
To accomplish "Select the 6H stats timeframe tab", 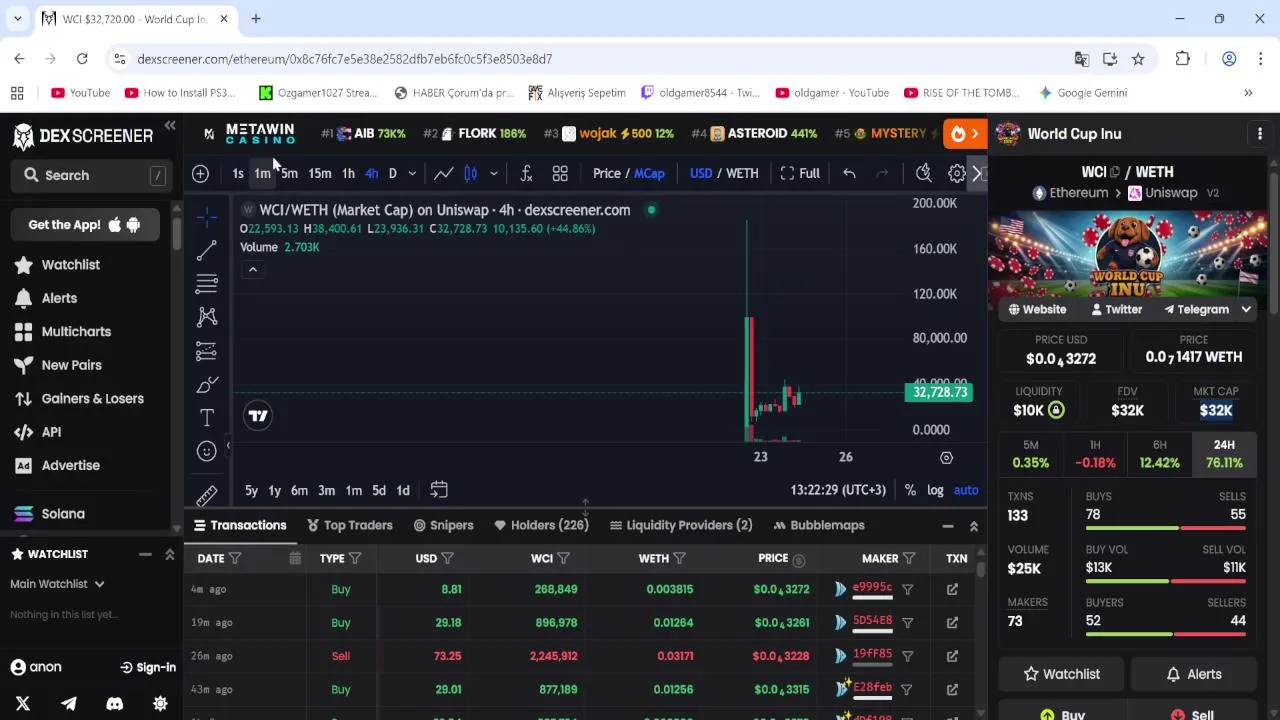I will coord(1160,455).
